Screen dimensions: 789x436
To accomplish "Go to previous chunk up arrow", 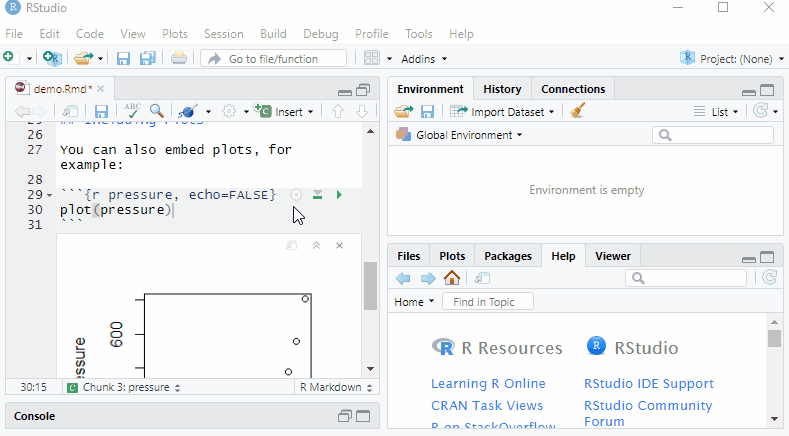I will 338,111.
